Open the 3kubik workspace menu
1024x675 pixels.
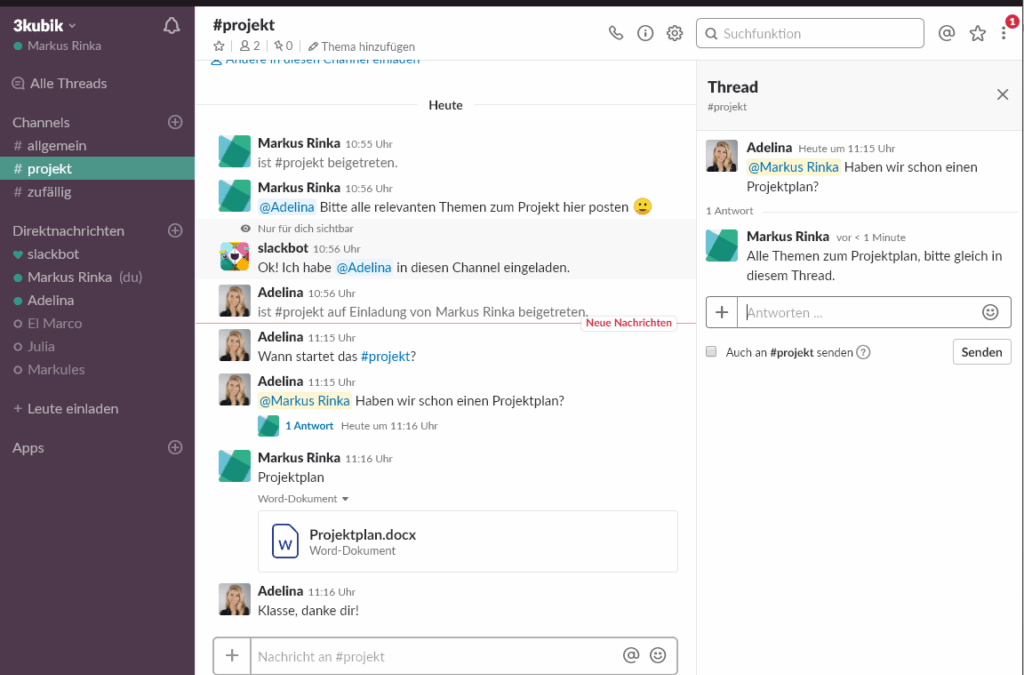[45, 25]
